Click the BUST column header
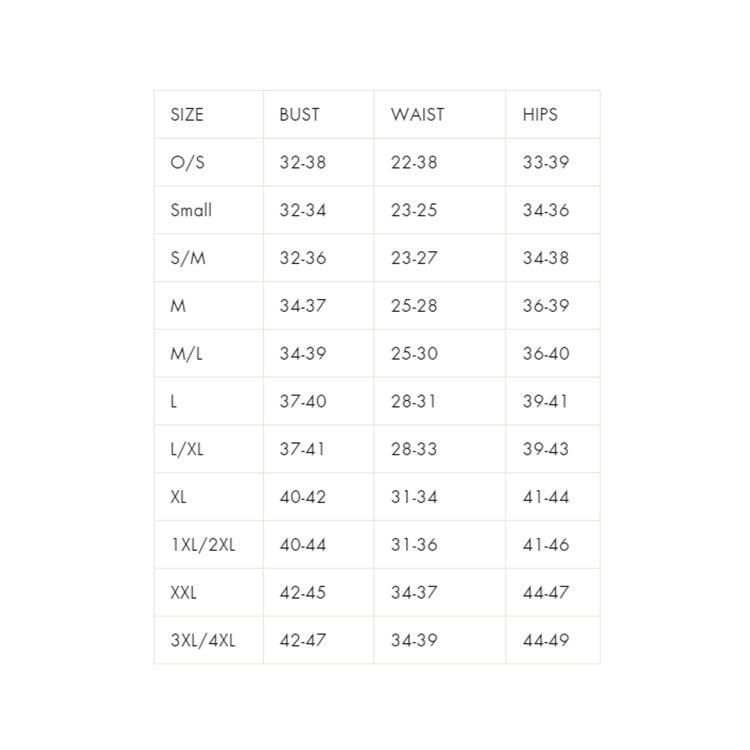750x750 pixels. (299, 115)
